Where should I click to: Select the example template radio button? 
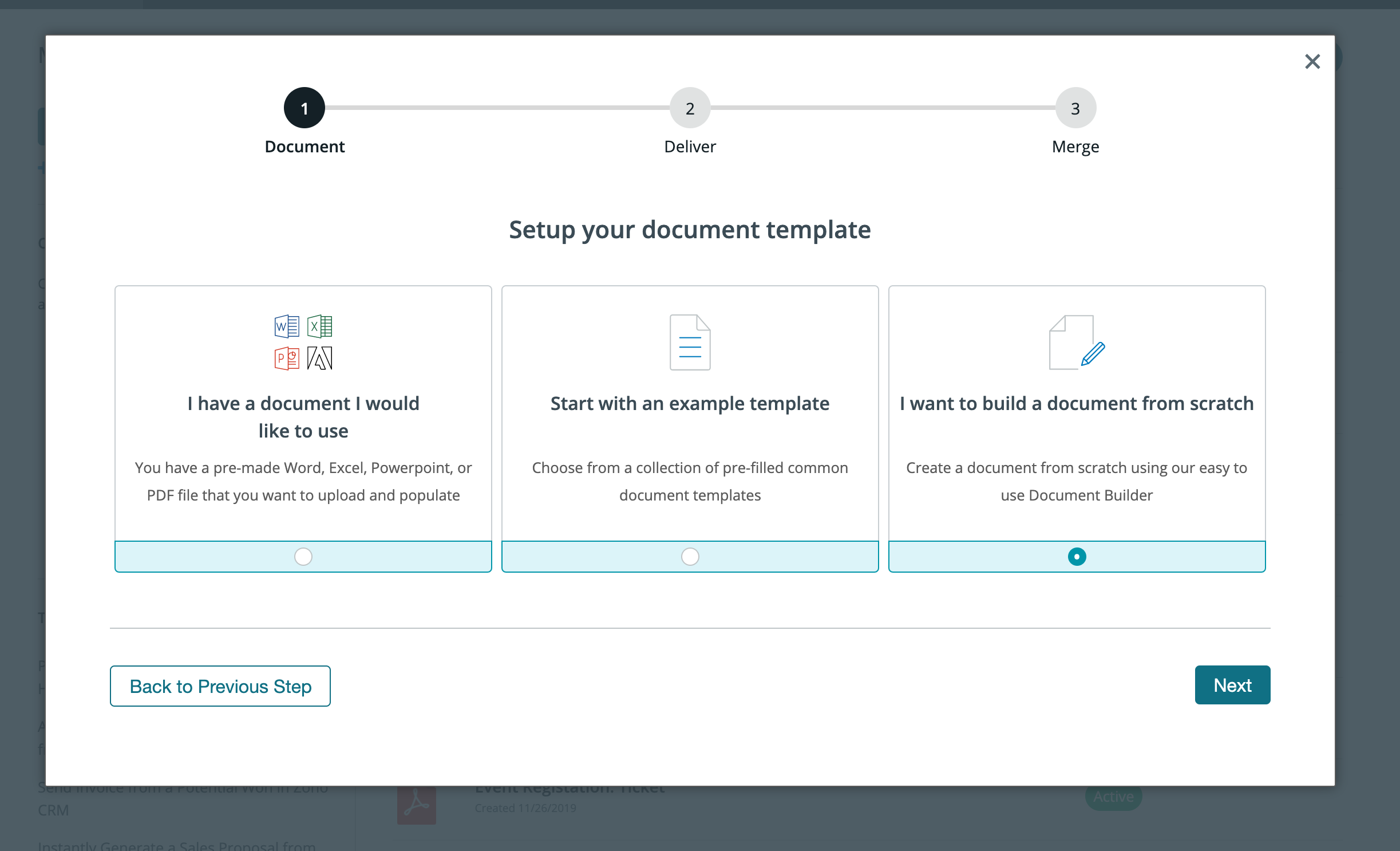click(690, 556)
